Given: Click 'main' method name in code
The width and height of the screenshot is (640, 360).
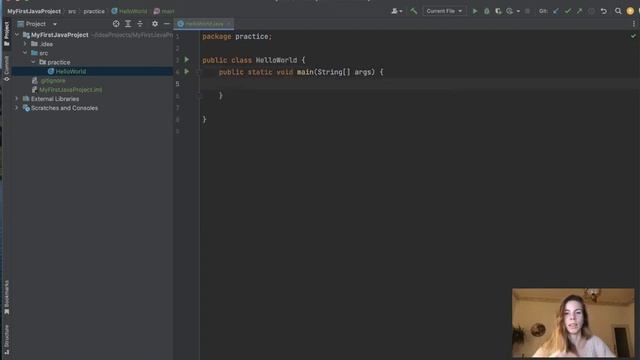Looking at the screenshot, I should coord(305,72).
